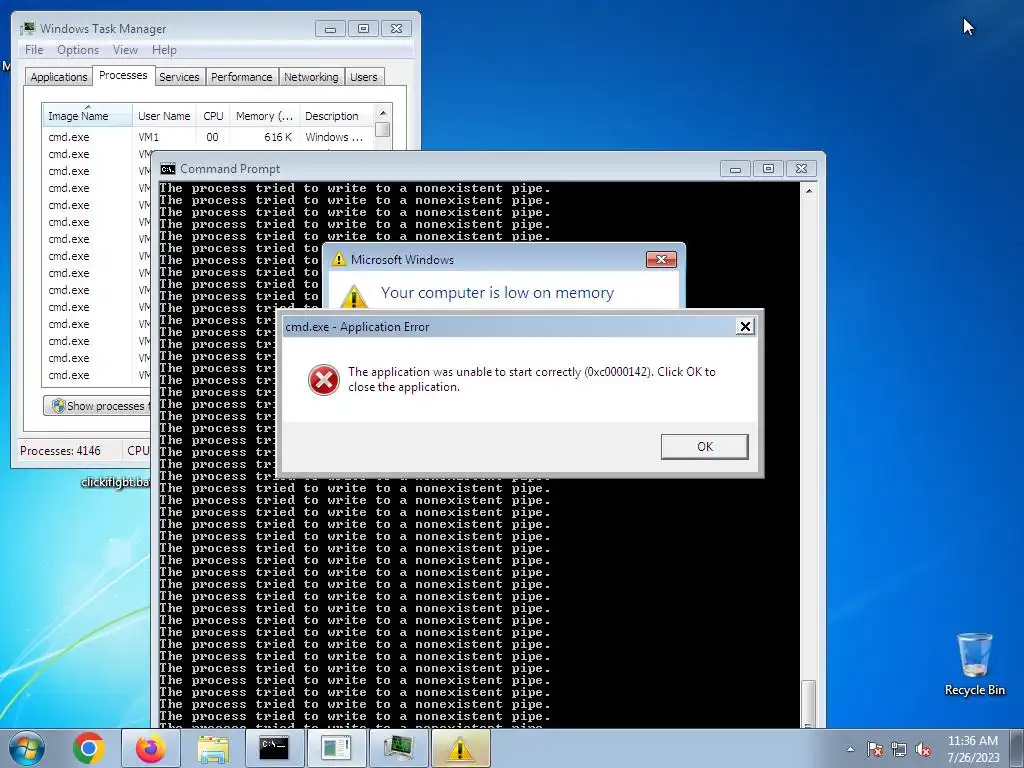Click the network tray icon
The image size is (1024, 768).
tap(899, 749)
